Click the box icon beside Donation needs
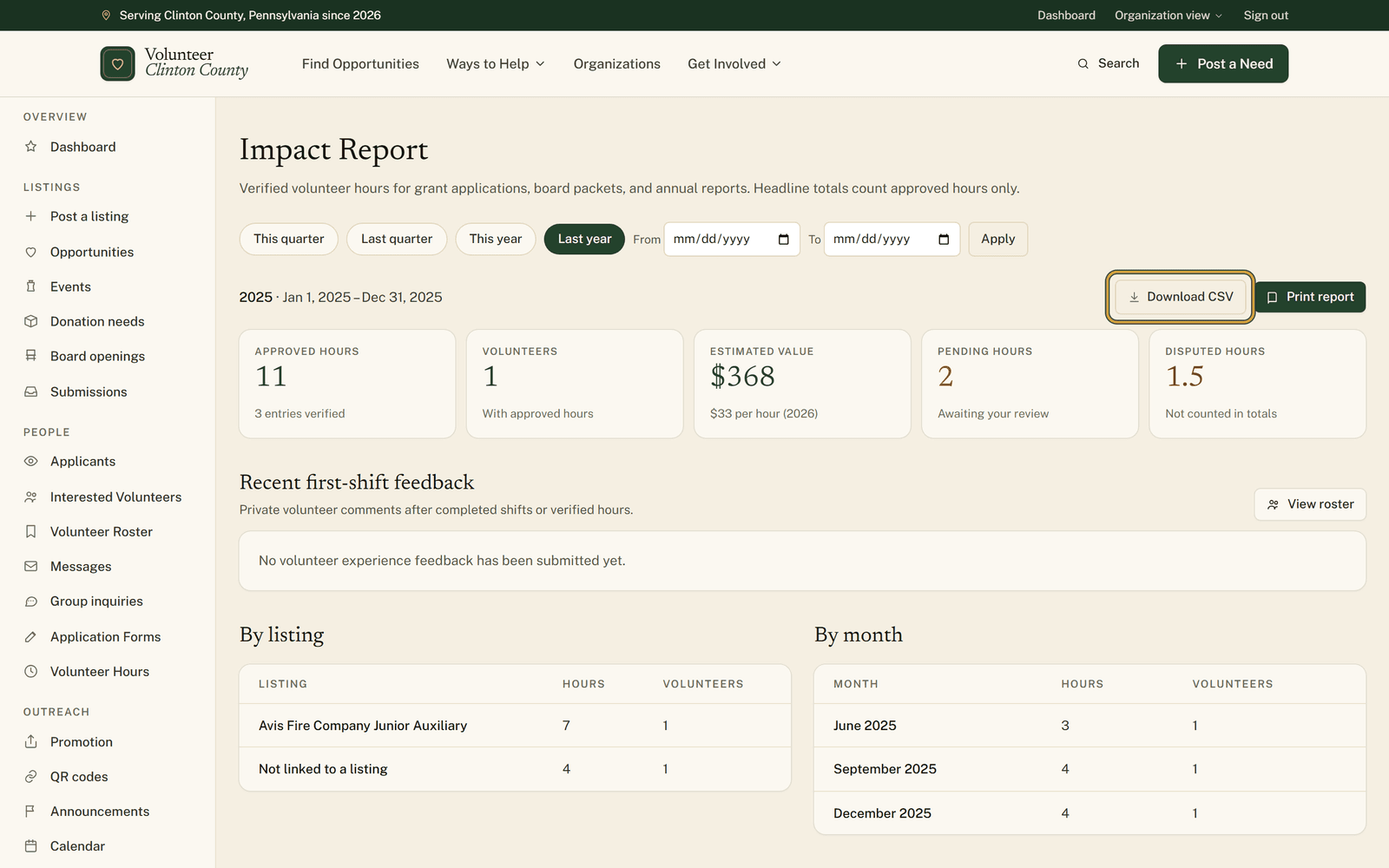1389x868 pixels. point(31,321)
